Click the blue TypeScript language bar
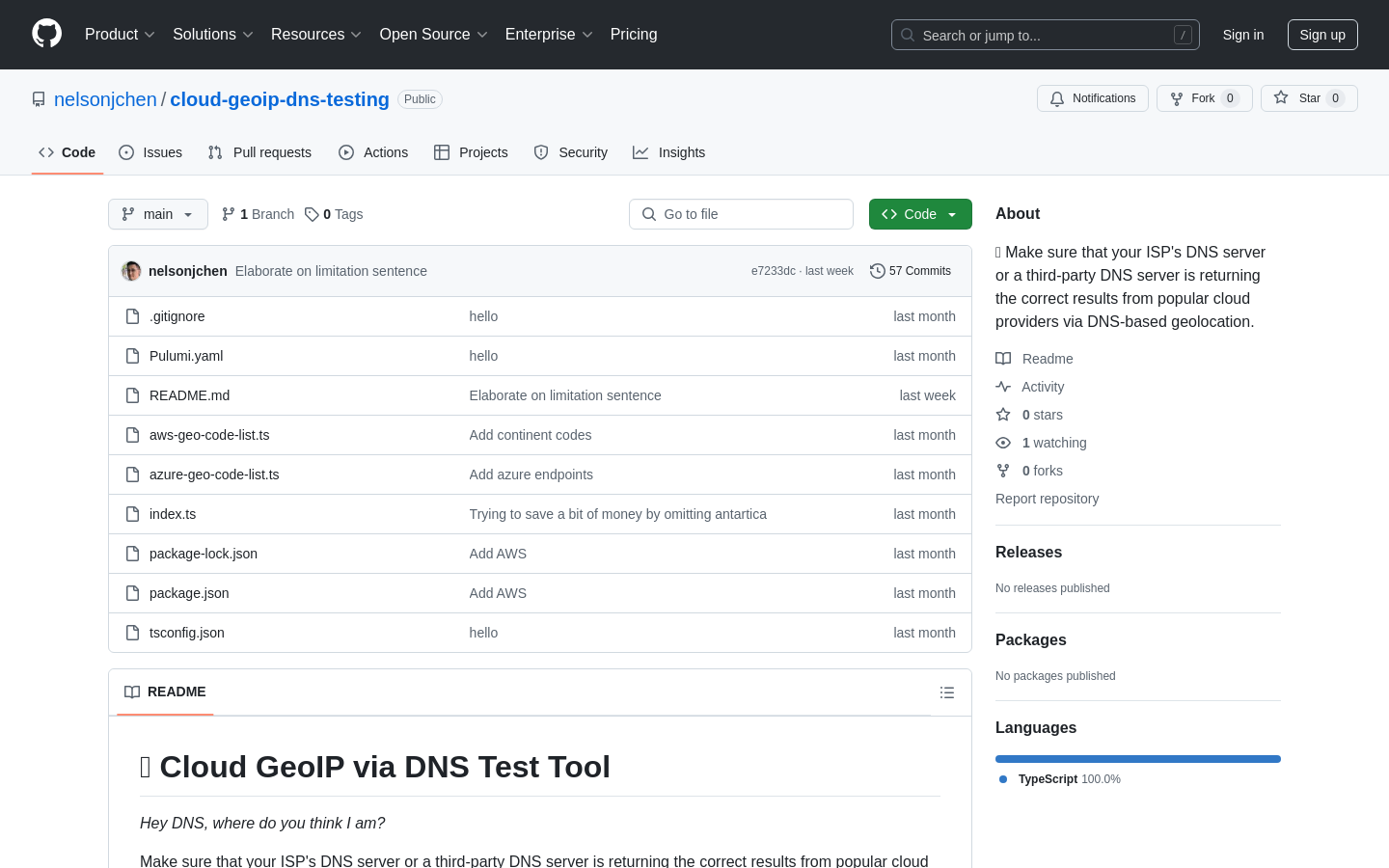This screenshot has width=1389, height=868. pyautogui.click(x=1138, y=759)
